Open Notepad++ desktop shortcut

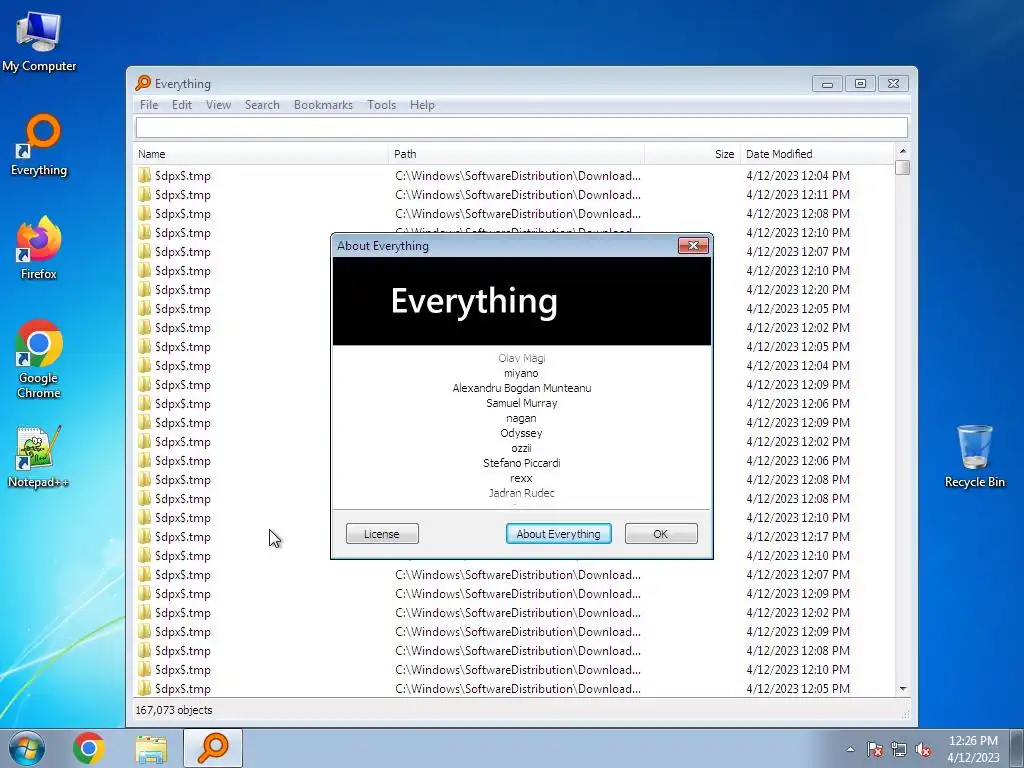point(39,456)
